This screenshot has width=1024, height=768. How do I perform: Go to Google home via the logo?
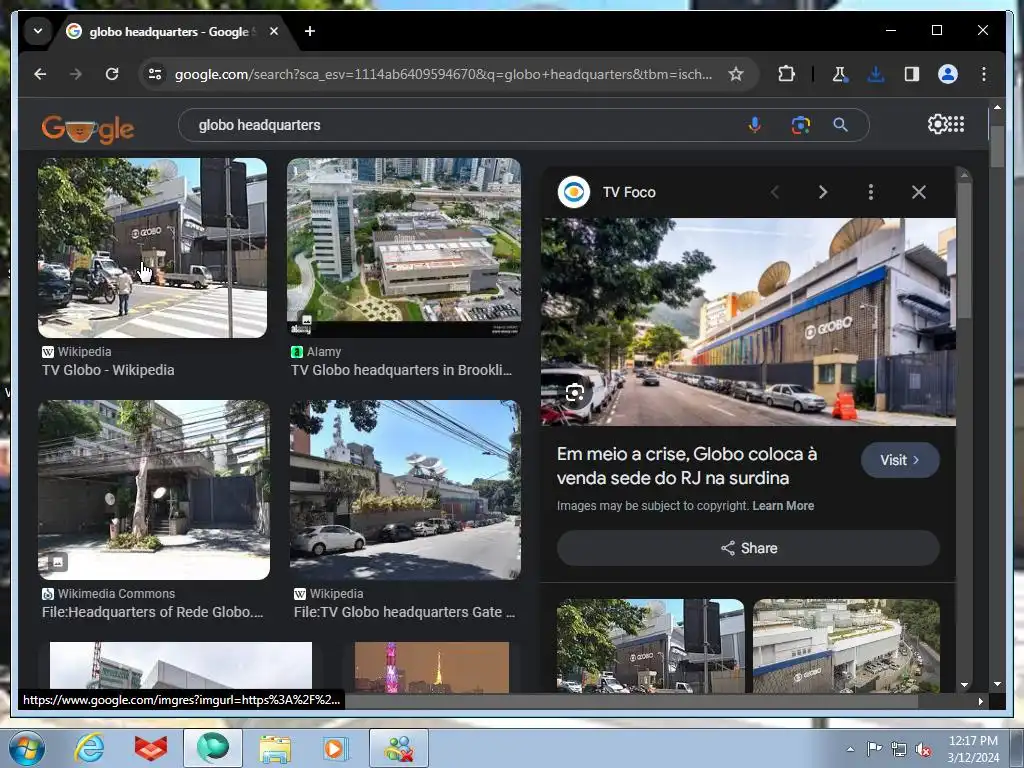(x=88, y=128)
